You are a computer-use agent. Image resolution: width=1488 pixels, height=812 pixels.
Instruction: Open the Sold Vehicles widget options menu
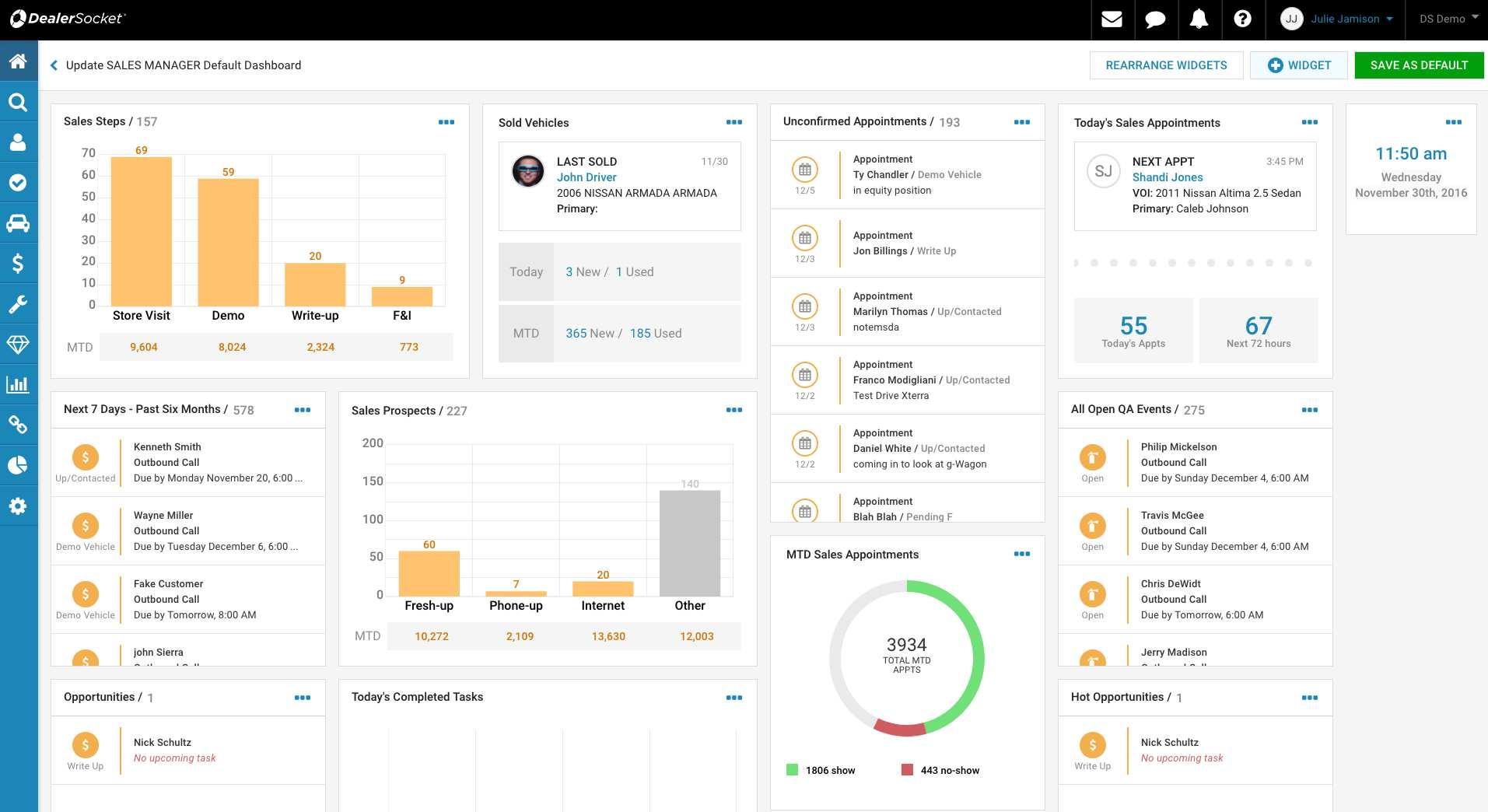pos(734,122)
